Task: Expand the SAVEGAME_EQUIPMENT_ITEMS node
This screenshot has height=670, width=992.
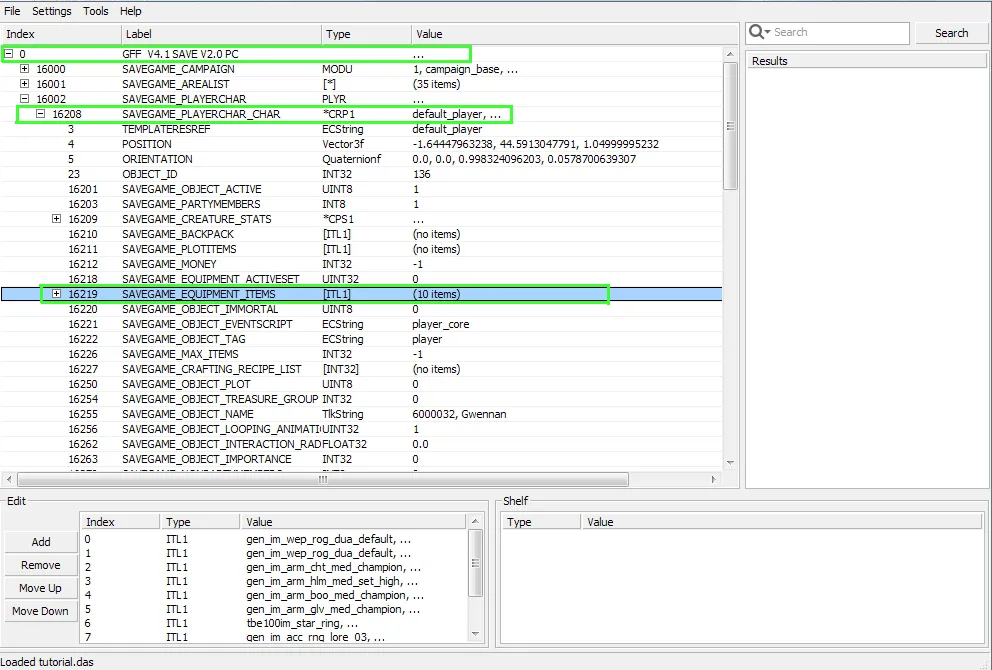Action: tap(57, 294)
